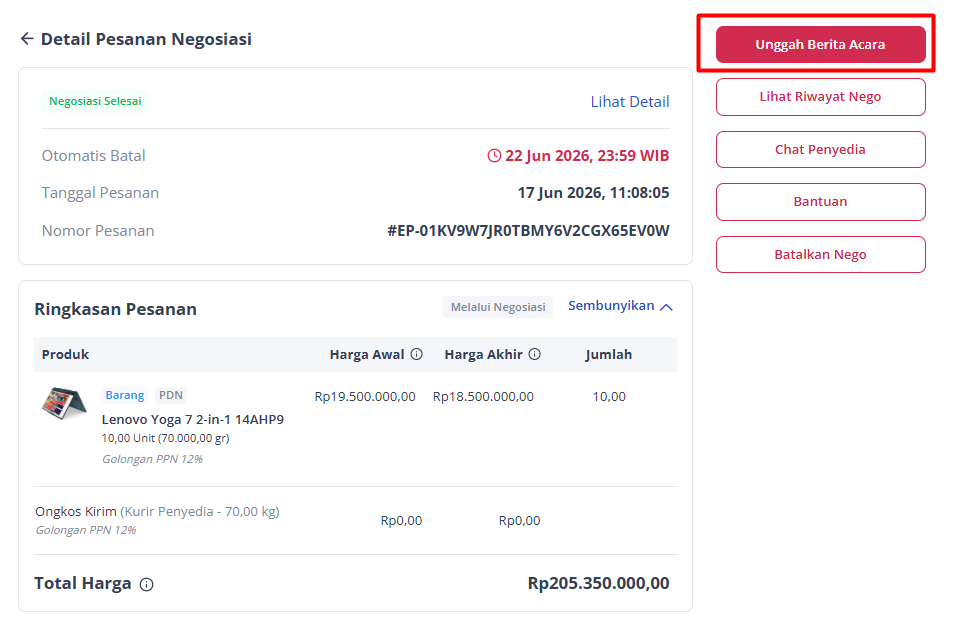The height and width of the screenshot is (622, 962).
Task: Click the clock icon by the auto-cancel date
Action: [x=494, y=156]
